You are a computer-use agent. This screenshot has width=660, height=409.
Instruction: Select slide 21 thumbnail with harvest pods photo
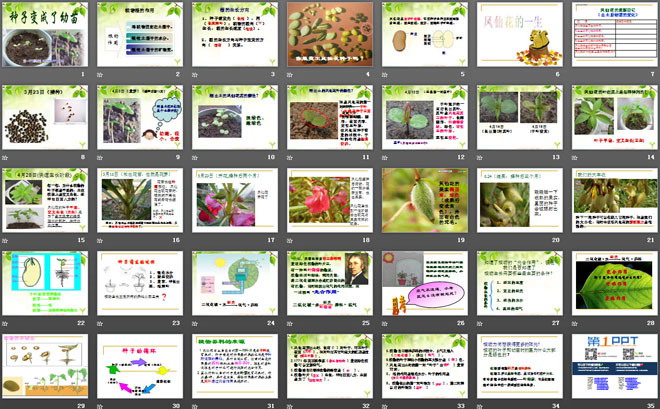615,200
